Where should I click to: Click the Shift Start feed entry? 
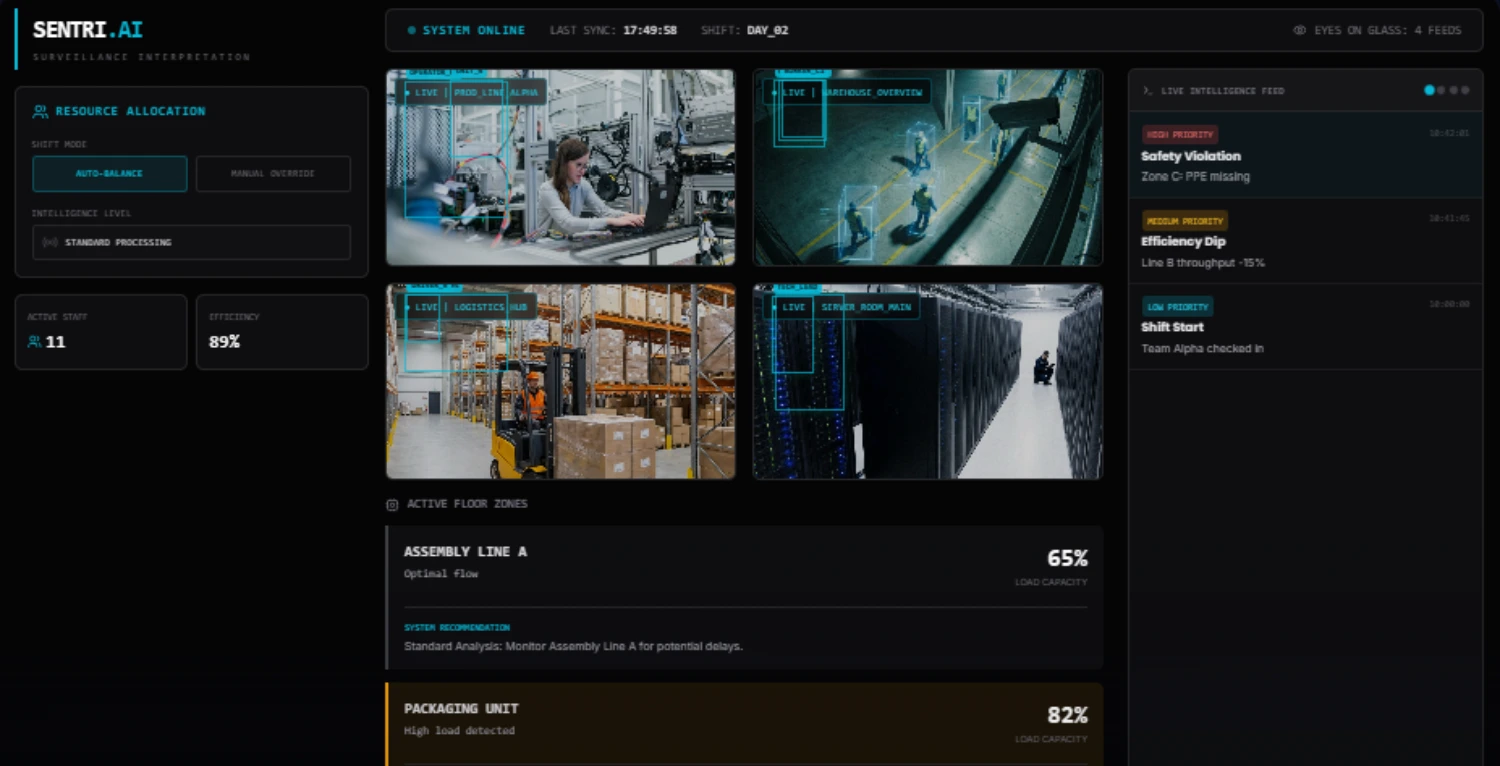tap(1304, 327)
